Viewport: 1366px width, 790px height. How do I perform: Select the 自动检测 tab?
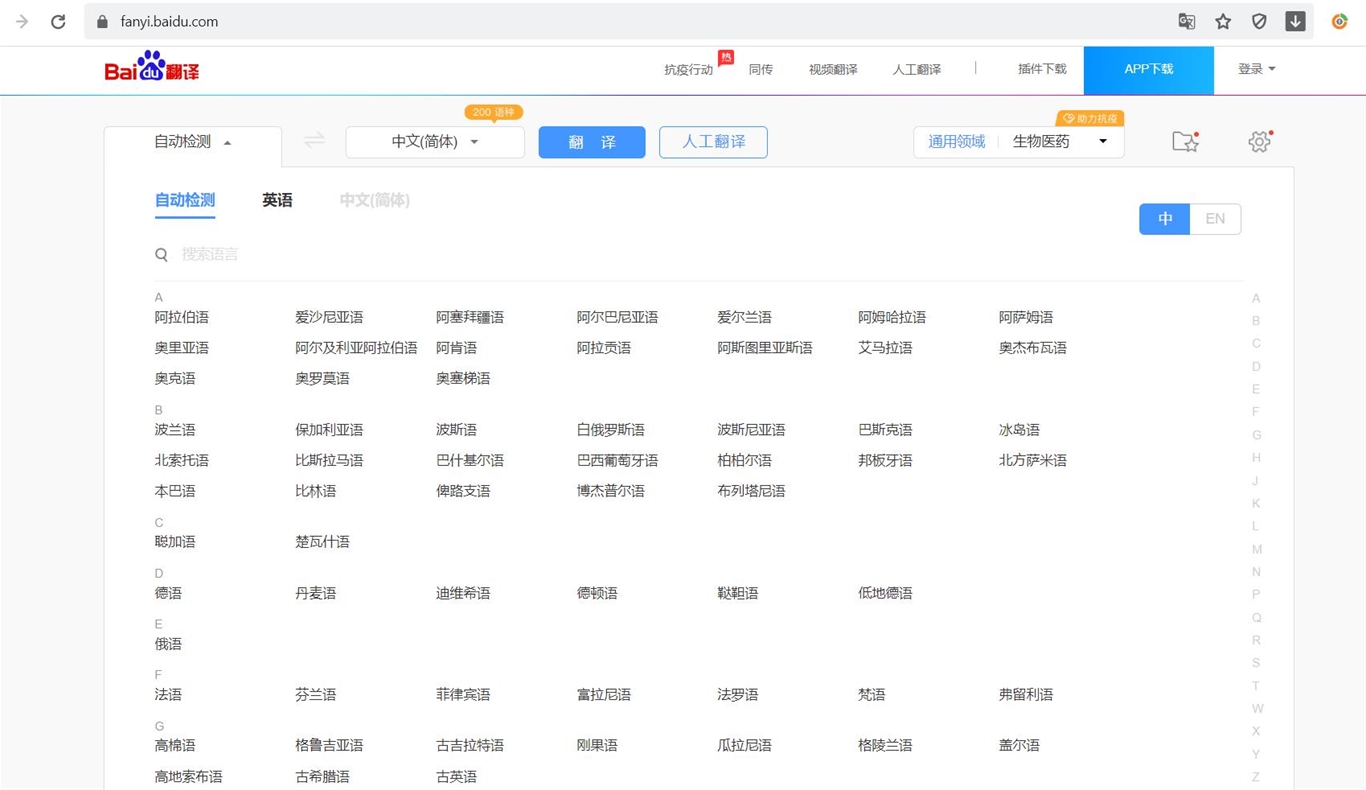click(185, 200)
